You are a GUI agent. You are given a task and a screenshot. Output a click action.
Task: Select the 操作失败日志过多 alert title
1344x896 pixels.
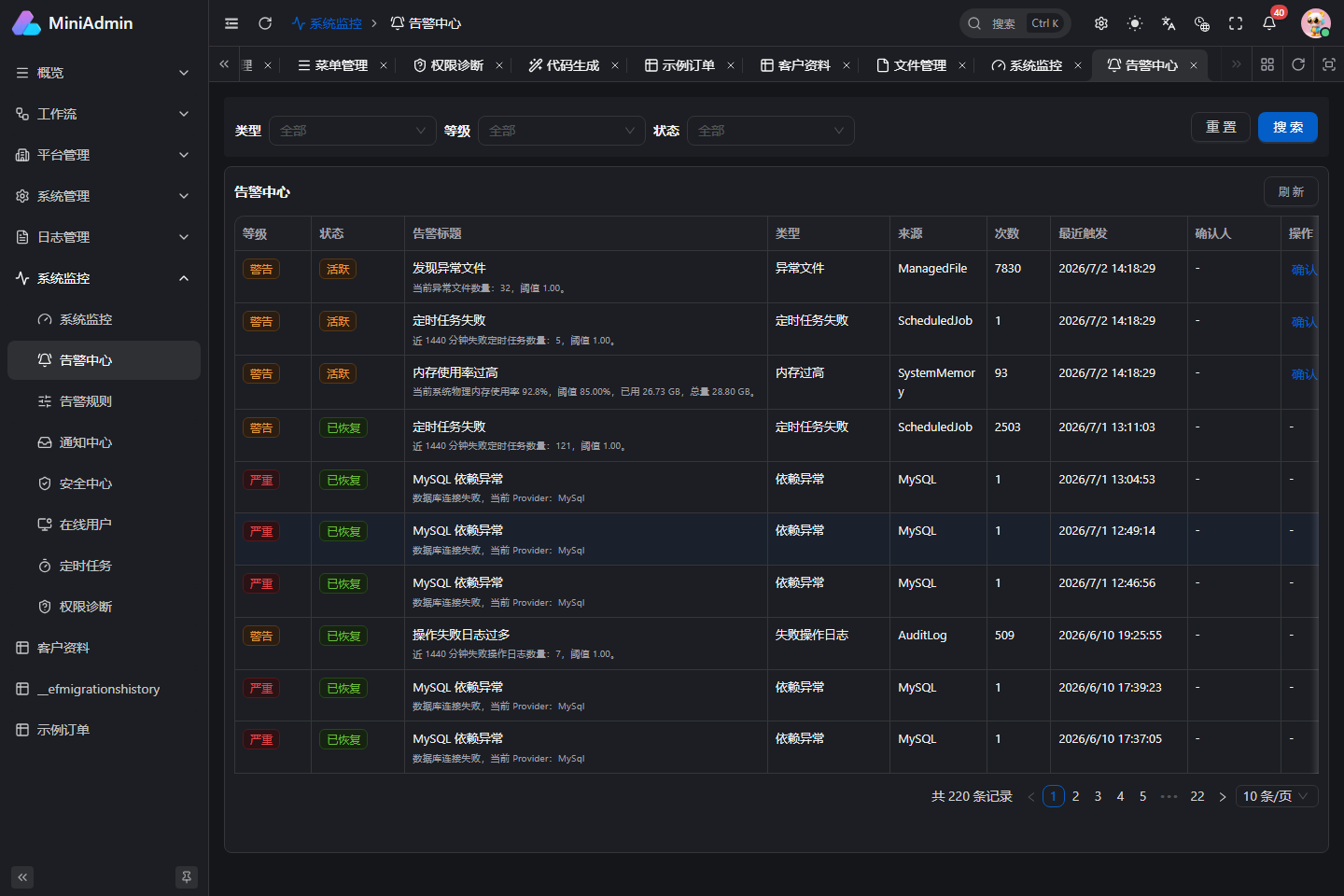click(x=461, y=635)
